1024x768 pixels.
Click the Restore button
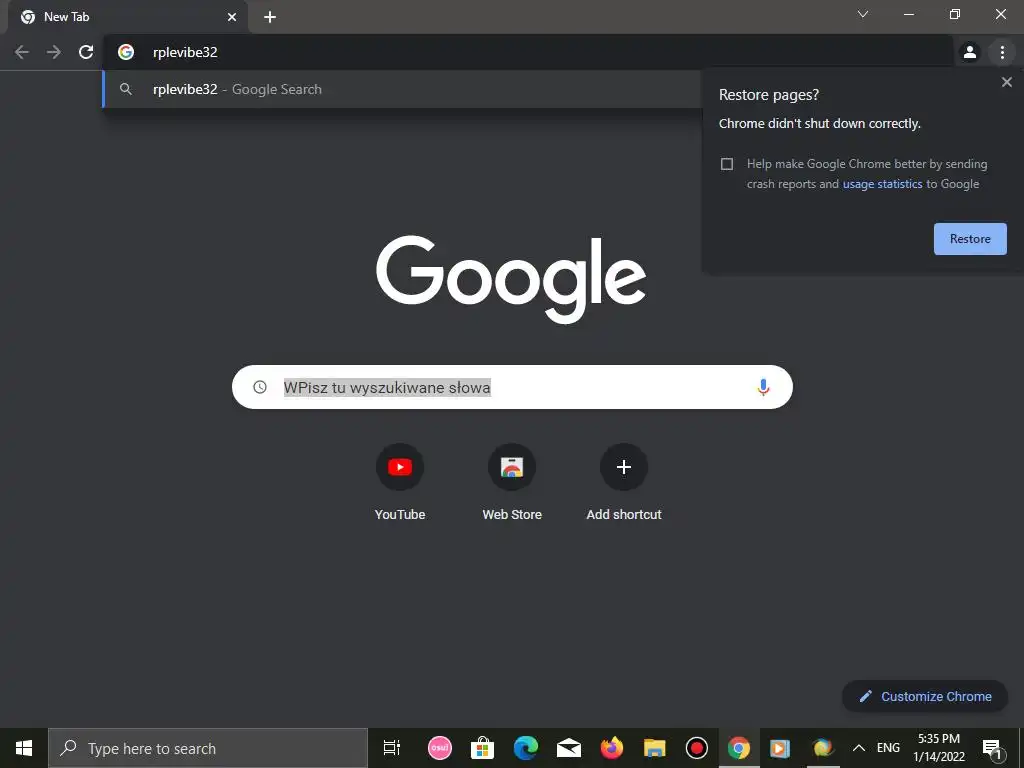[970, 239]
